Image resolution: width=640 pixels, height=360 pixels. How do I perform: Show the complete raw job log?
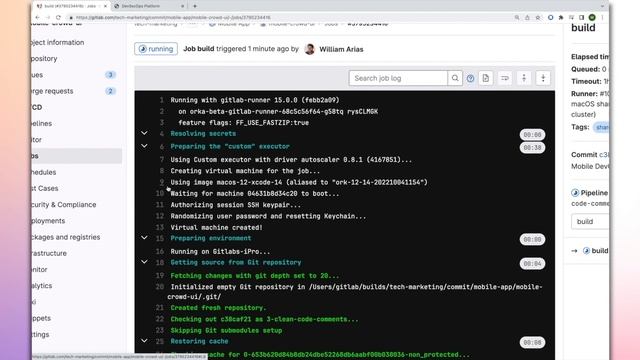pos(486,78)
